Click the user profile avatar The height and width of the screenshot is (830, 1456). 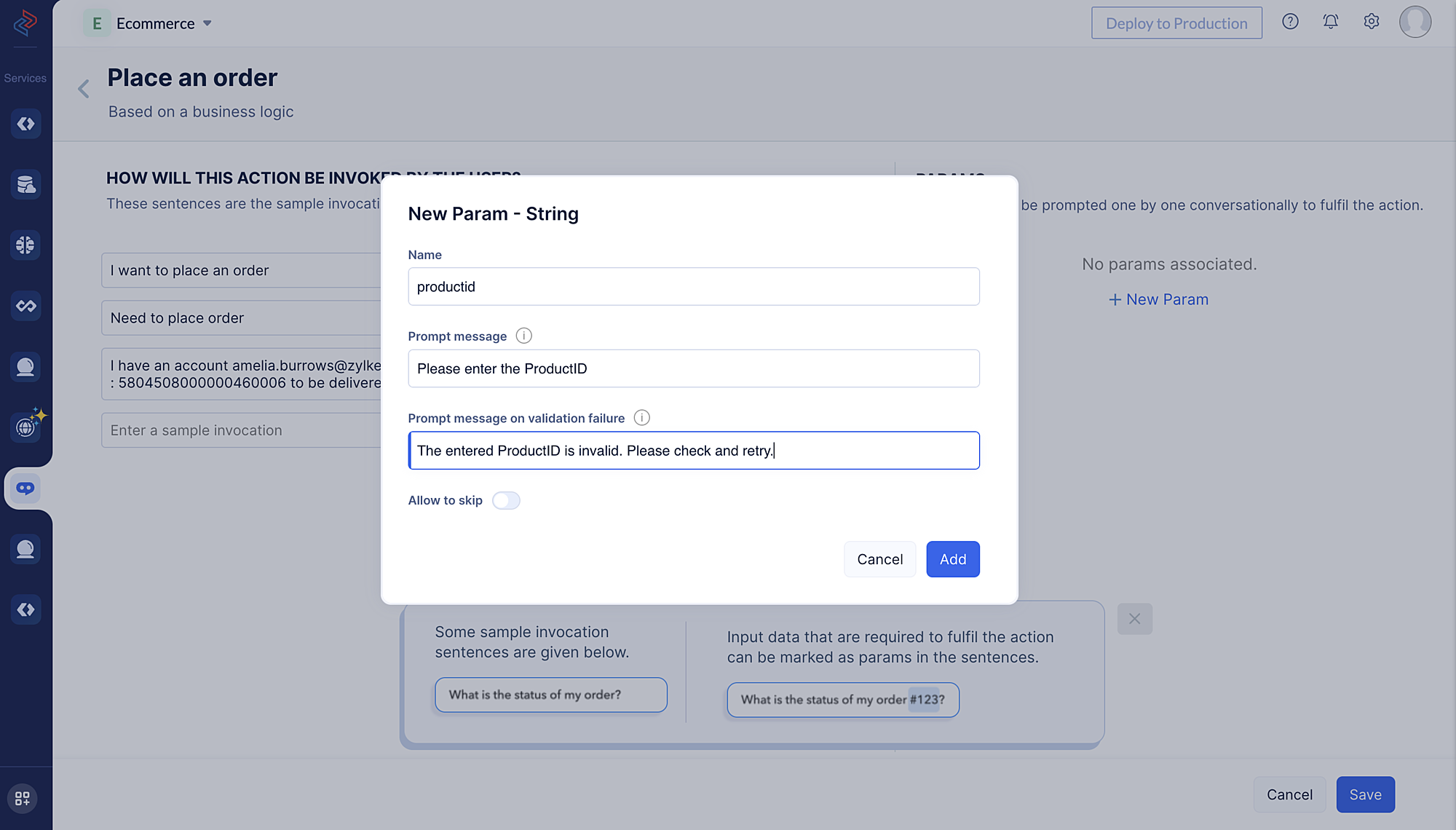tap(1415, 22)
